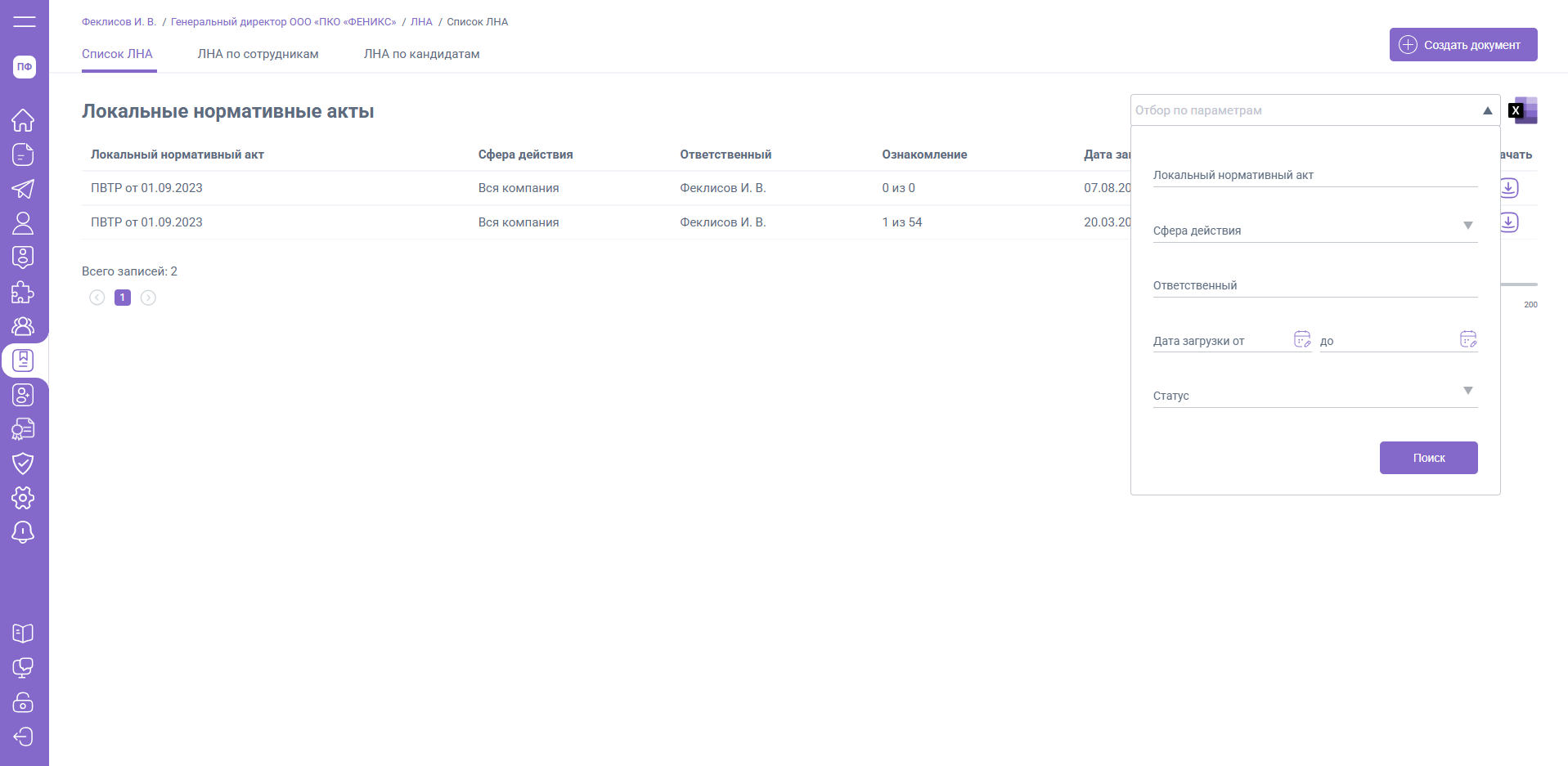Open the employee badge icon in the sidebar
Image resolution: width=1568 pixels, height=766 pixels.
point(23,258)
